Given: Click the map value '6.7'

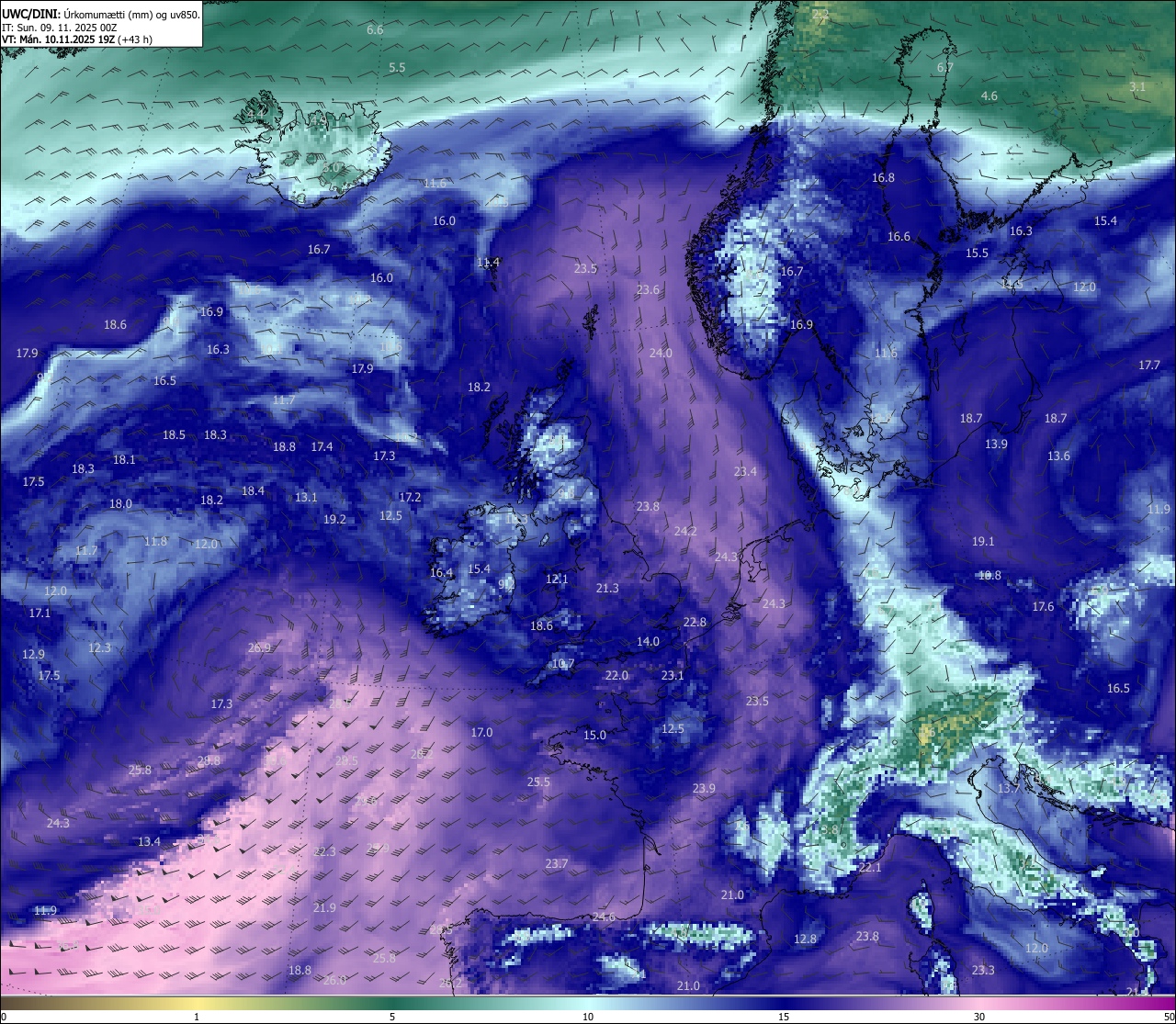Looking at the screenshot, I should tap(945, 68).
